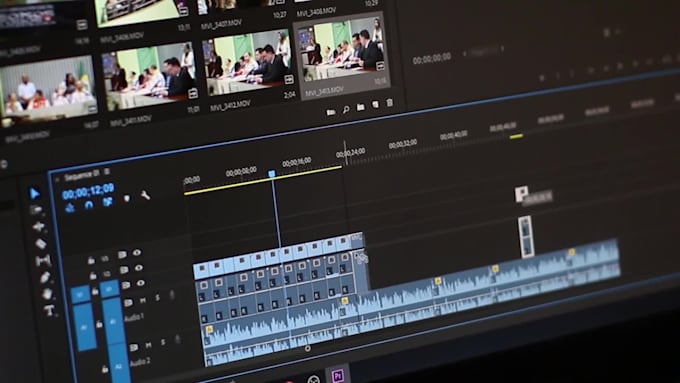Screen dimensions: 680x383
Task: Toggle Sync Lock on track V3
Action: point(122,255)
